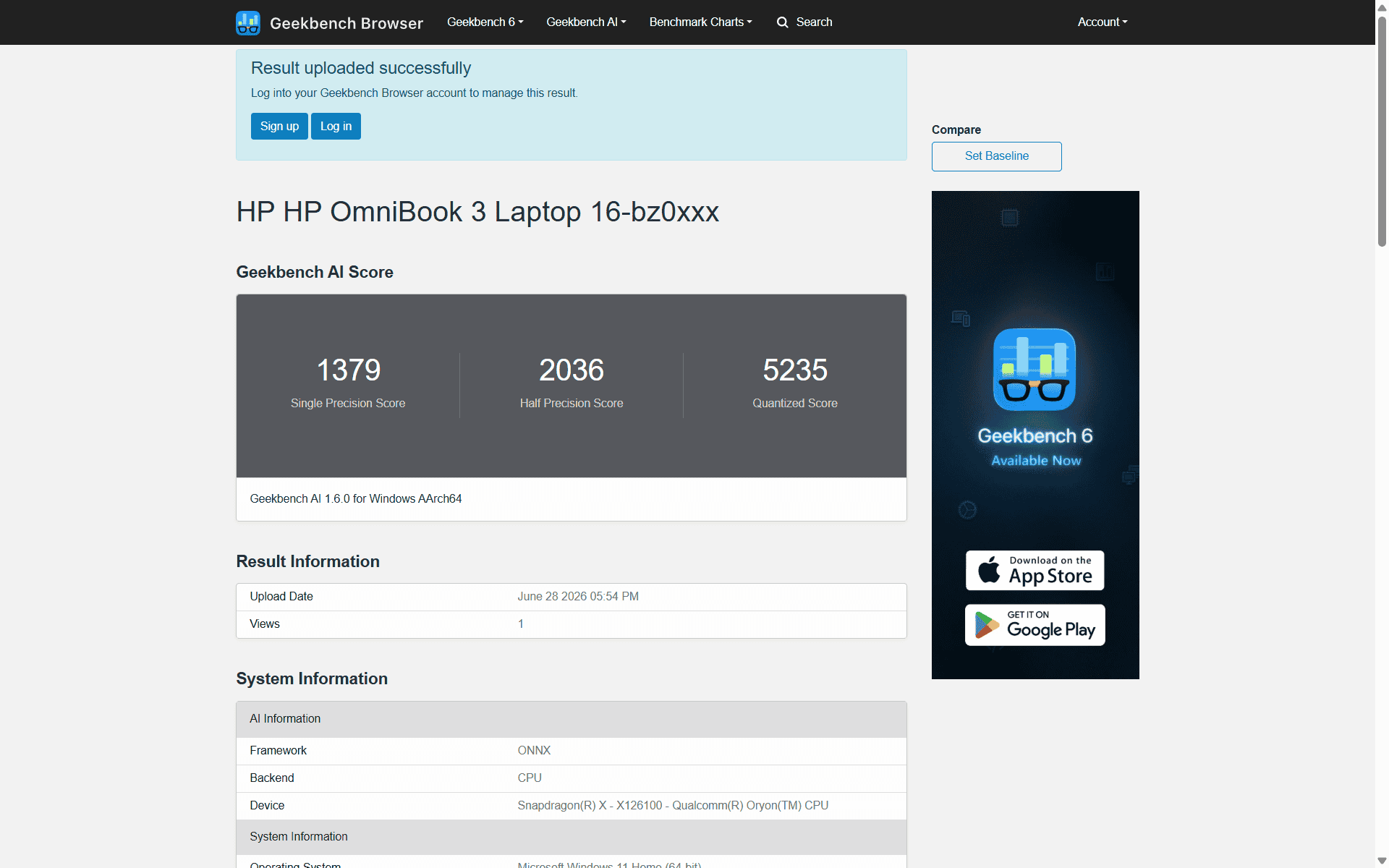Click the Geekbench AI Score heading
The height and width of the screenshot is (868, 1389).
(315, 272)
